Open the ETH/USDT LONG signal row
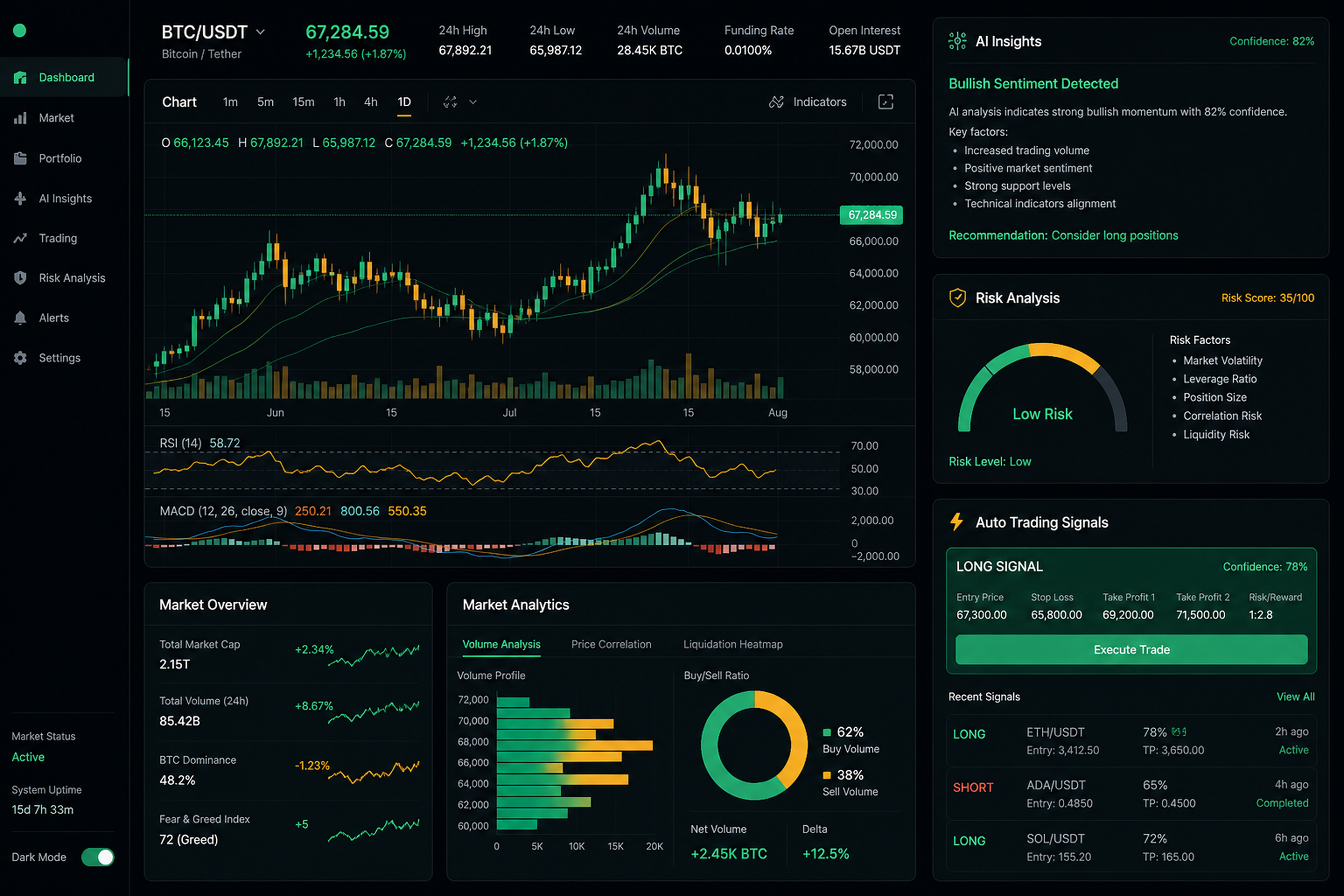Viewport: 1344px width, 896px height. point(1132,741)
